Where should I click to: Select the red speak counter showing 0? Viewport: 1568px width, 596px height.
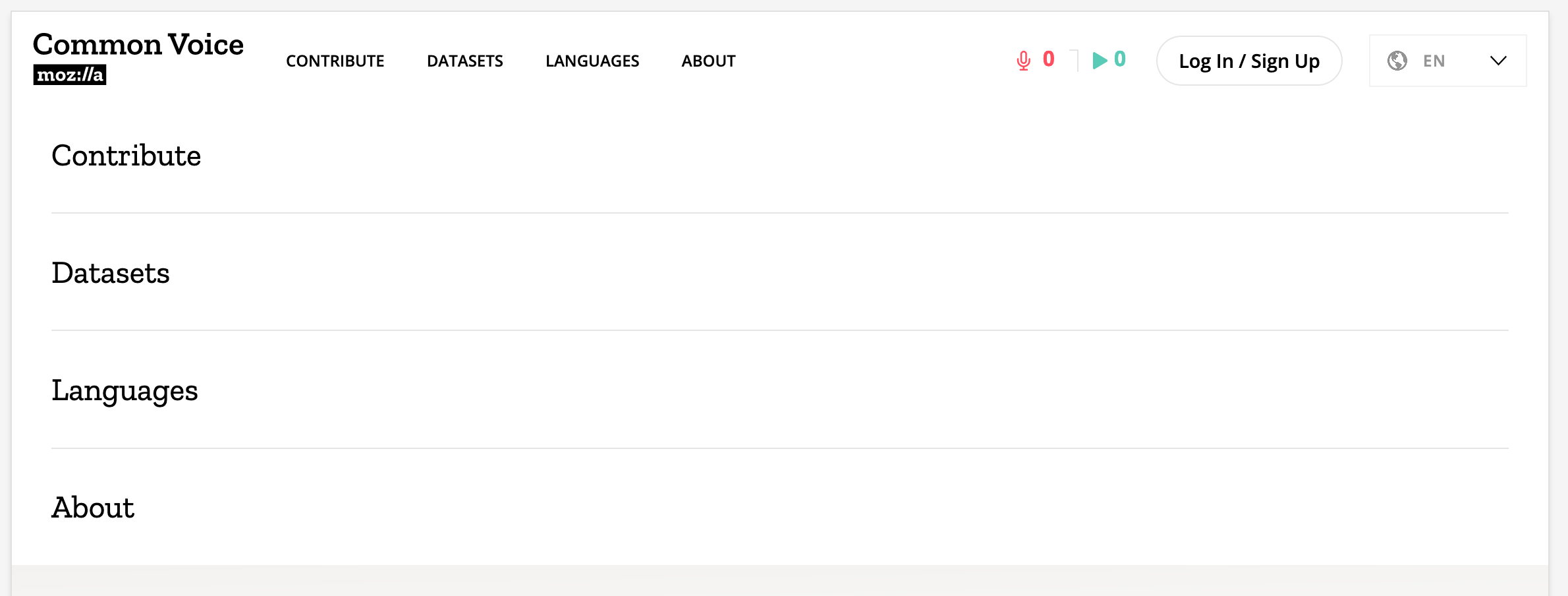tap(1048, 60)
